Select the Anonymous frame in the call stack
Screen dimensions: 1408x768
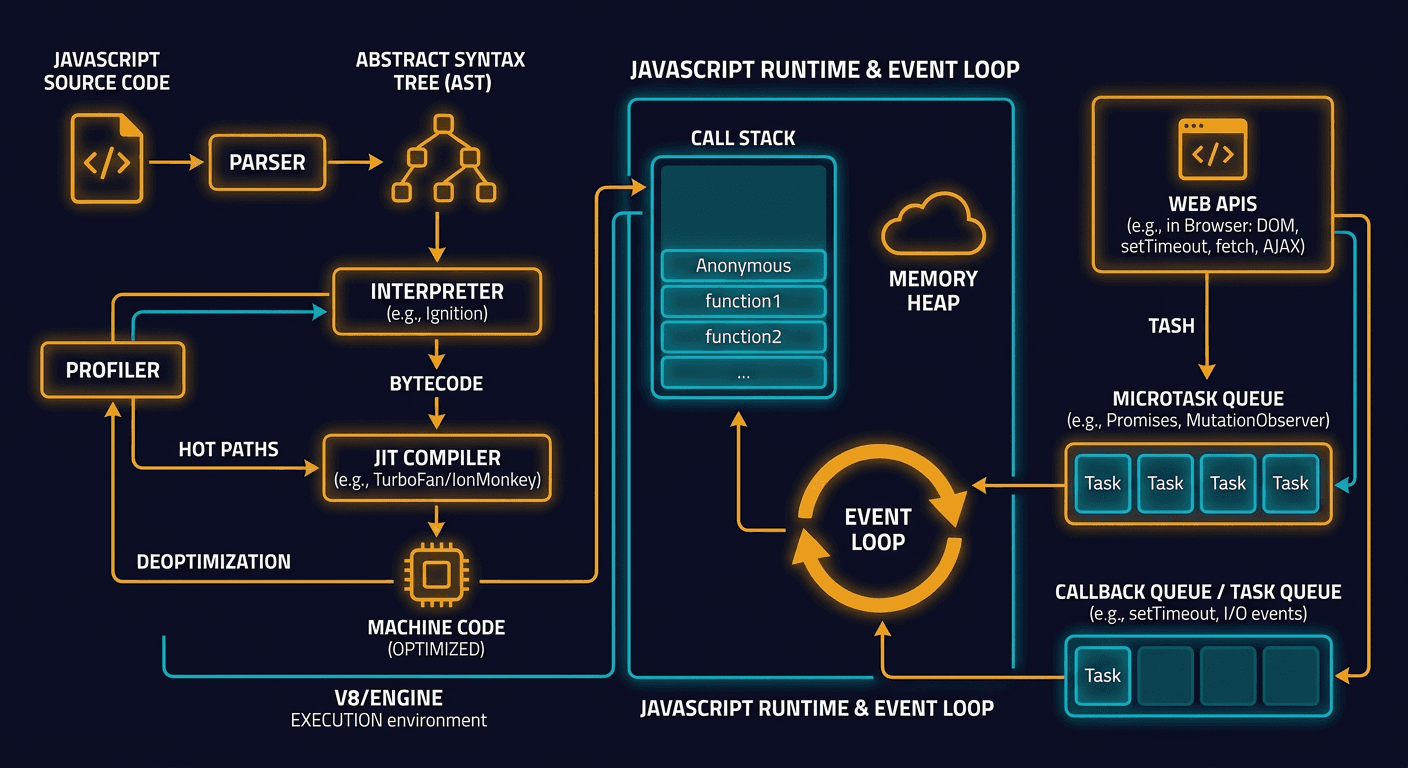pos(742,265)
